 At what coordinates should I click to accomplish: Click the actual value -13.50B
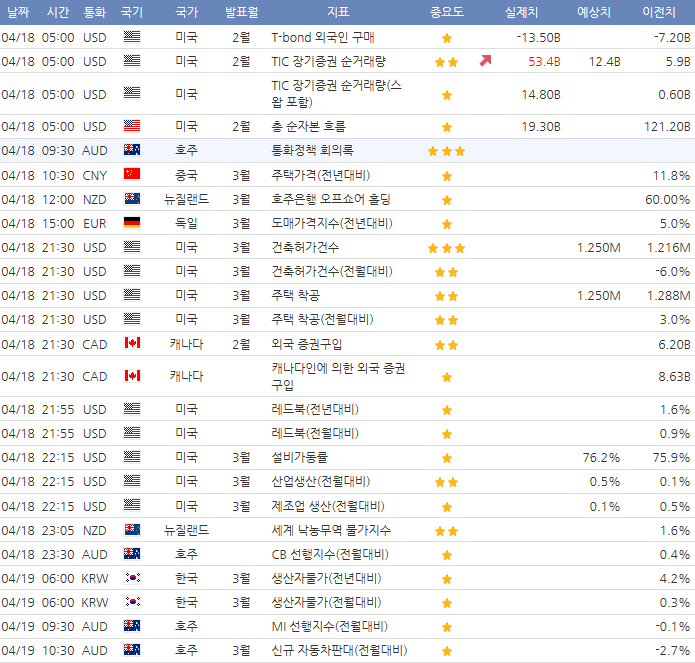[538, 38]
